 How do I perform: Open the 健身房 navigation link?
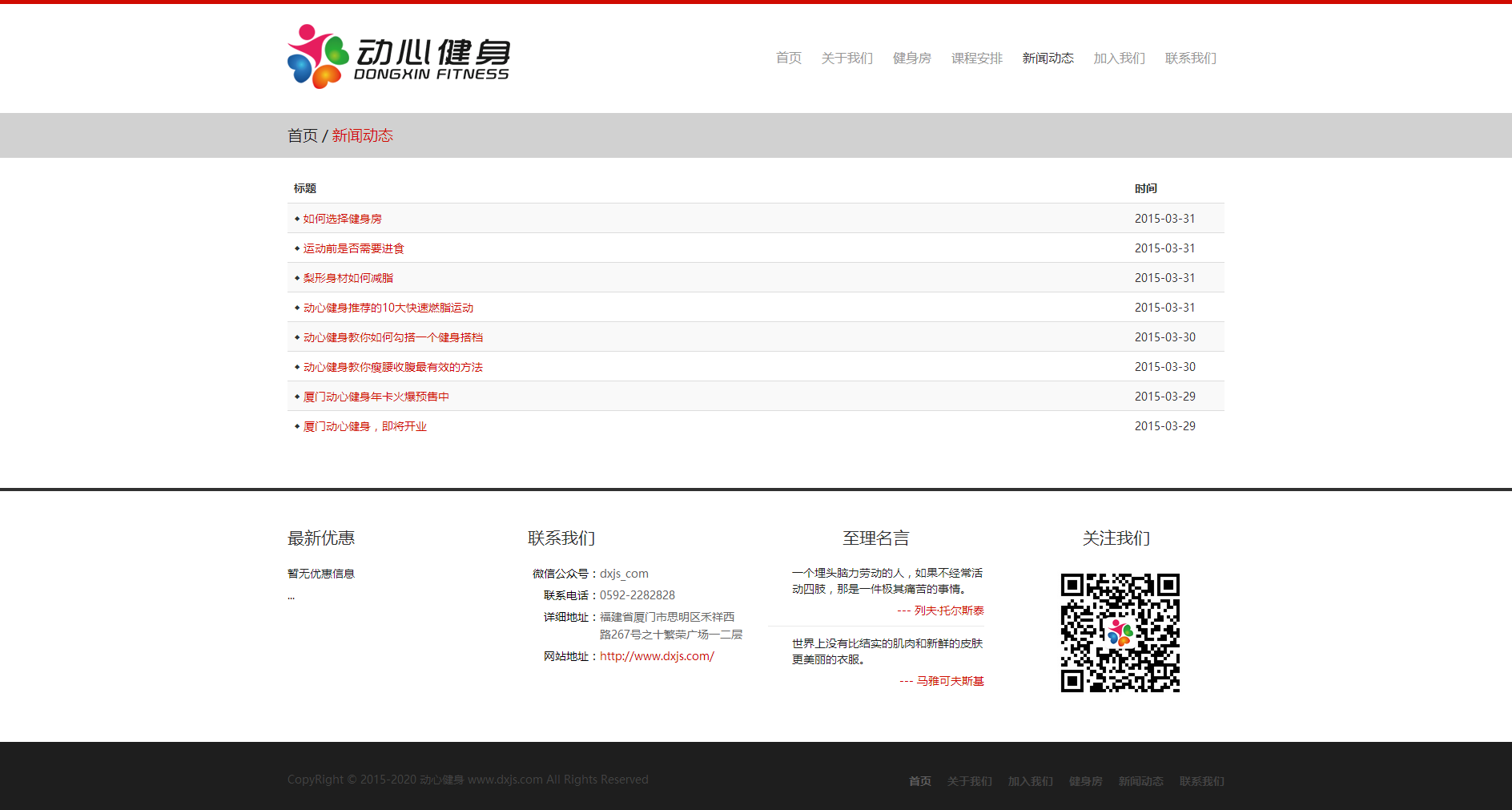[x=911, y=58]
